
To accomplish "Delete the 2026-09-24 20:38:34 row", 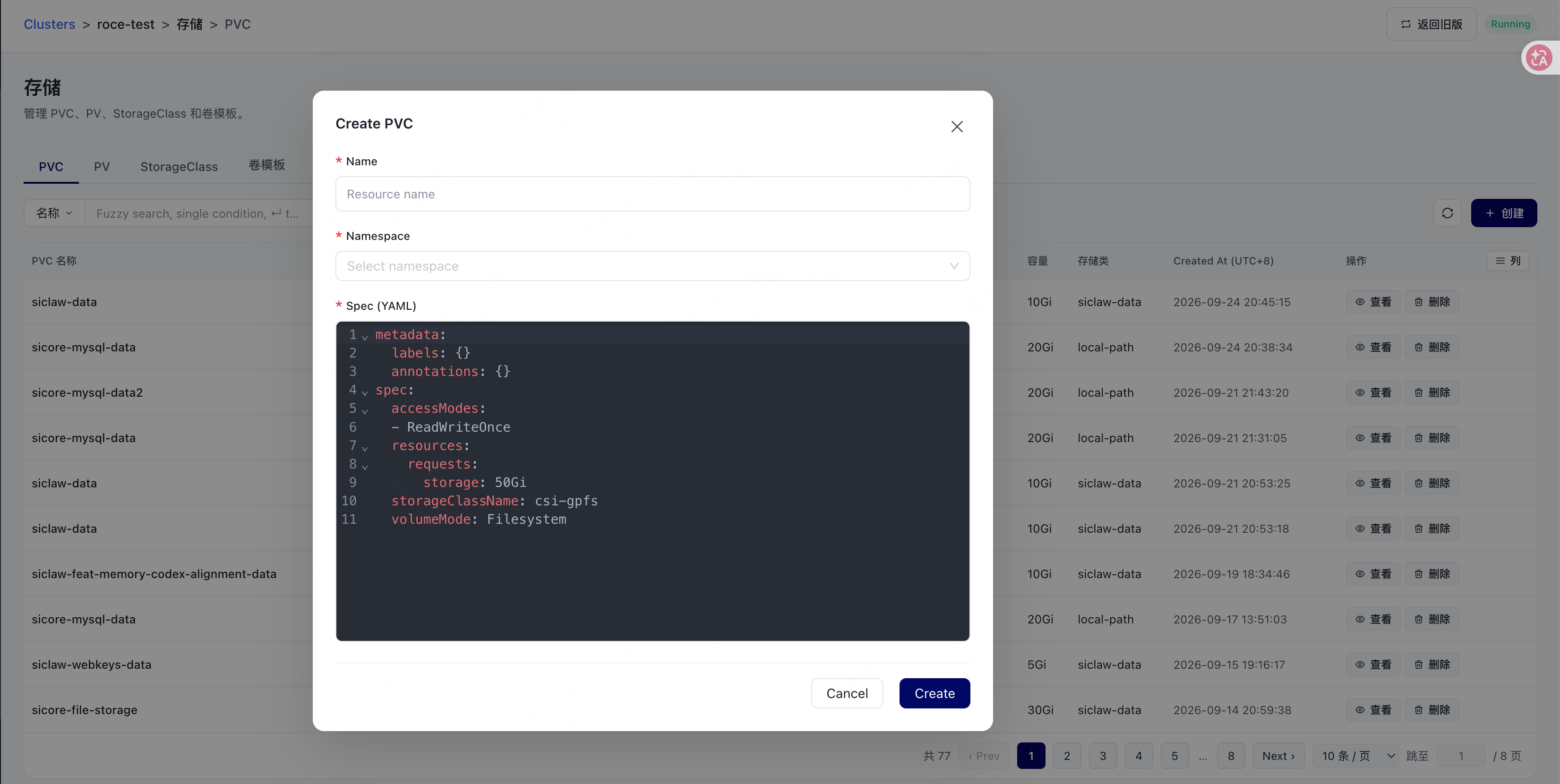I will tap(1431, 347).
